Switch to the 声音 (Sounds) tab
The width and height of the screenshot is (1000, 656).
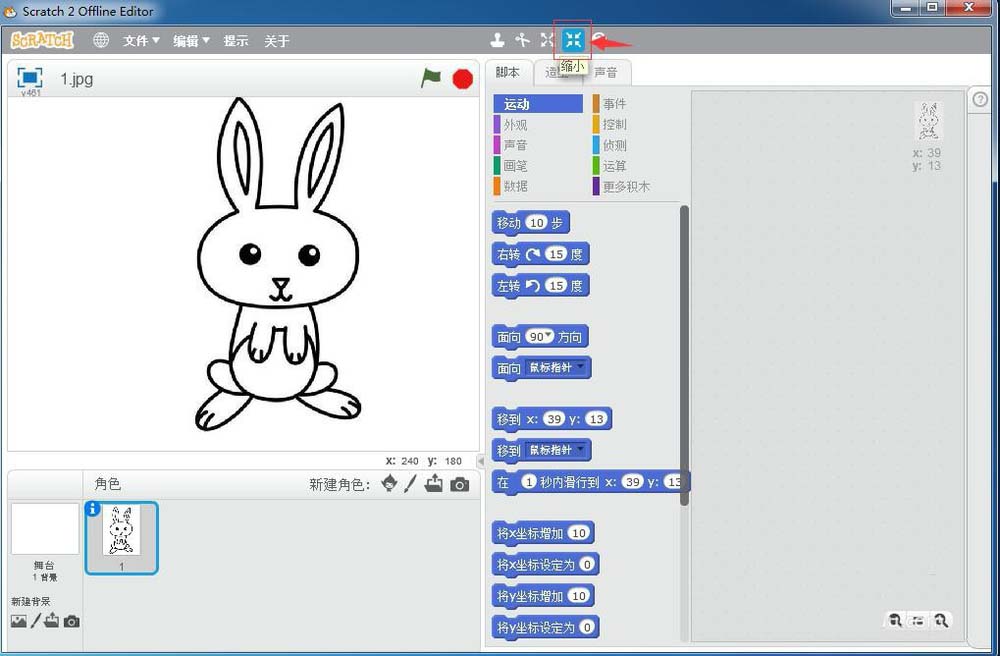[x=605, y=72]
